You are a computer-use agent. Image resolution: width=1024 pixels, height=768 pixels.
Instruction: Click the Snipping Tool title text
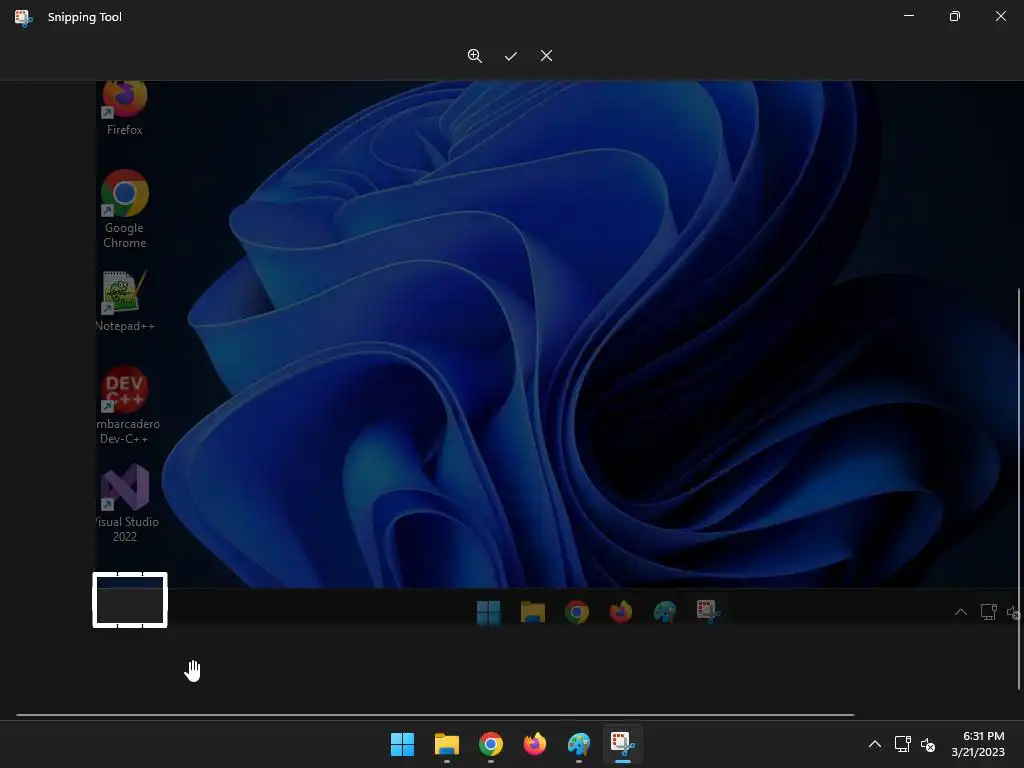click(x=85, y=17)
